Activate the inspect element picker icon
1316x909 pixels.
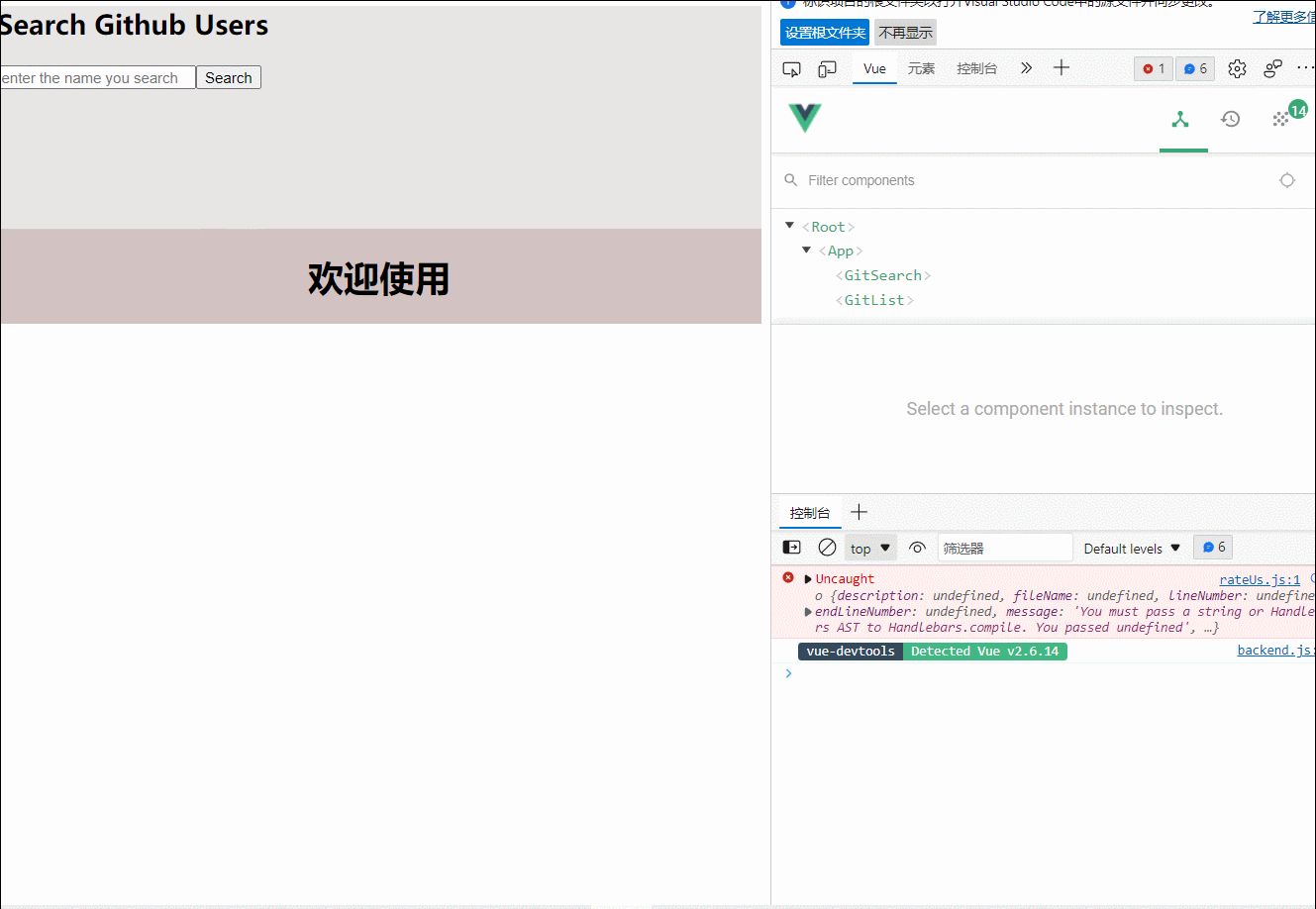point(791,67)
